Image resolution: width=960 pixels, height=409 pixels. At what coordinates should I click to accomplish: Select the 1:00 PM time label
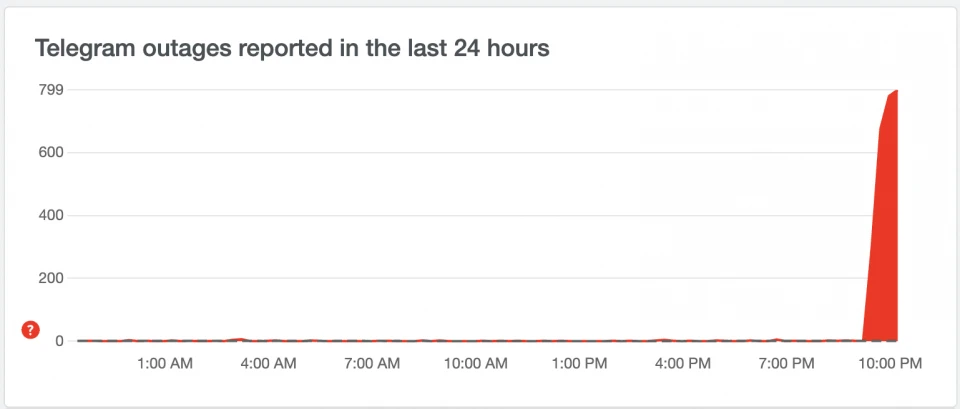click(579, 364)
